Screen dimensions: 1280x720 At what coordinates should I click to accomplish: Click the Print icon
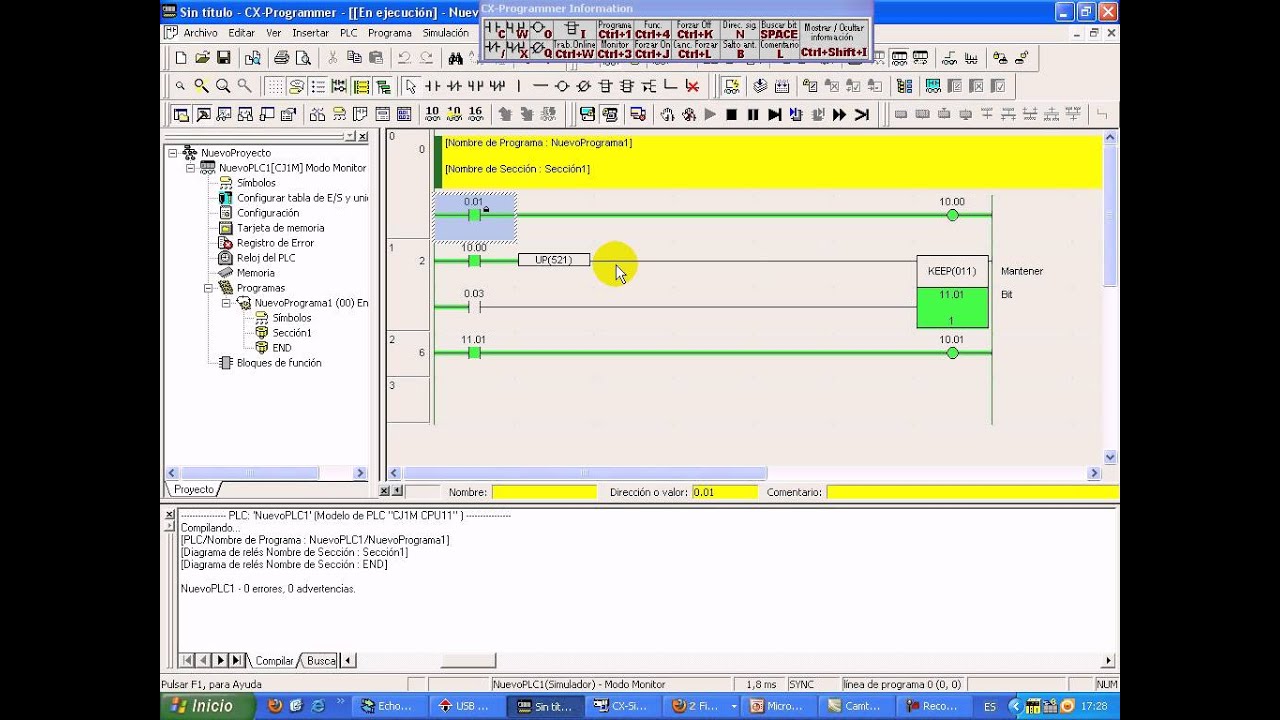282,58
